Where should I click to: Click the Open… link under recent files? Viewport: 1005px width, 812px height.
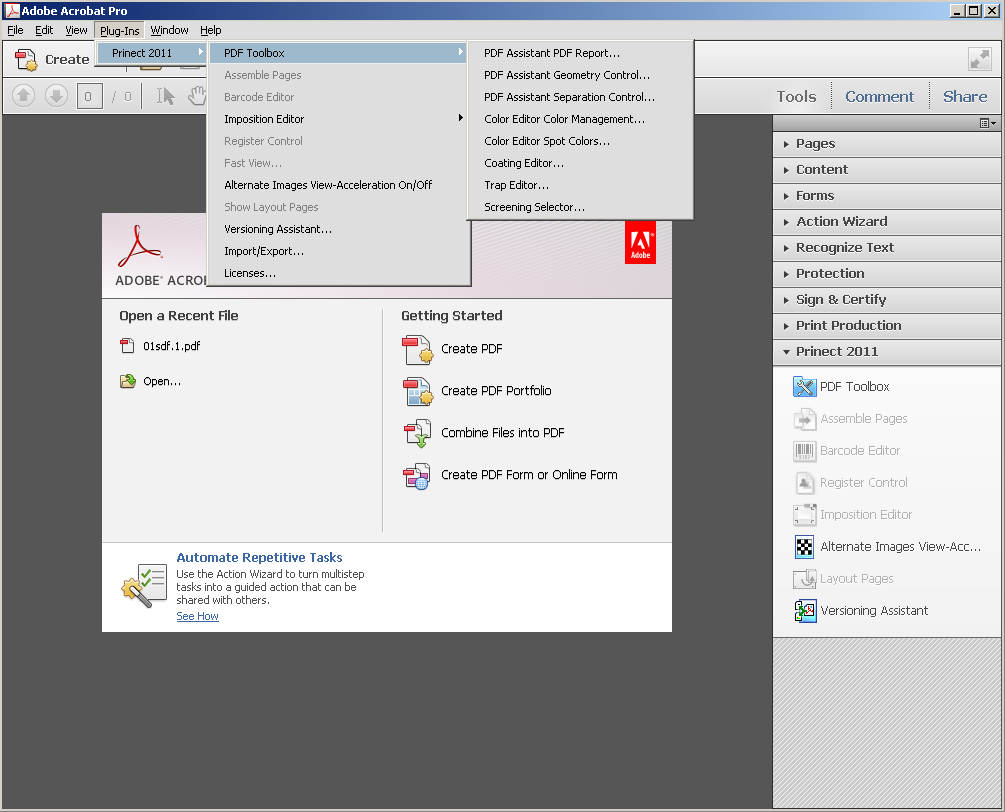pos(162,381)
